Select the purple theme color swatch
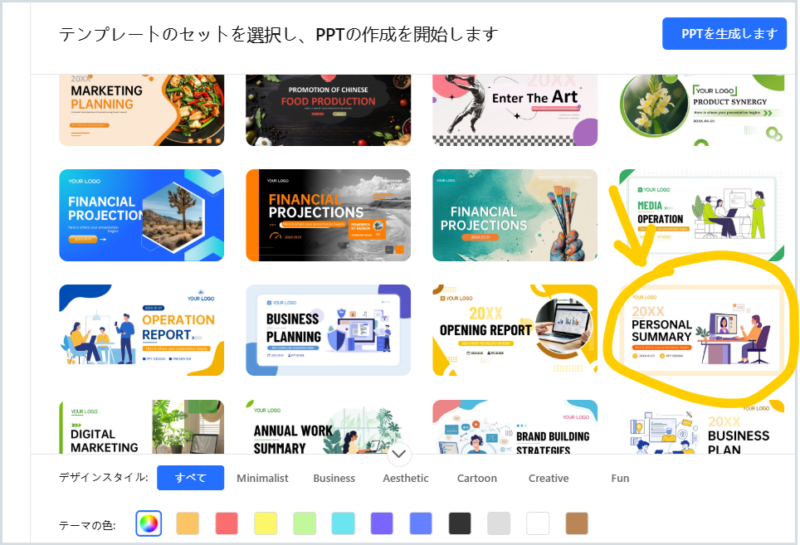Image resolution: width=800 pixels, height=545 pixels. [382, 523]
